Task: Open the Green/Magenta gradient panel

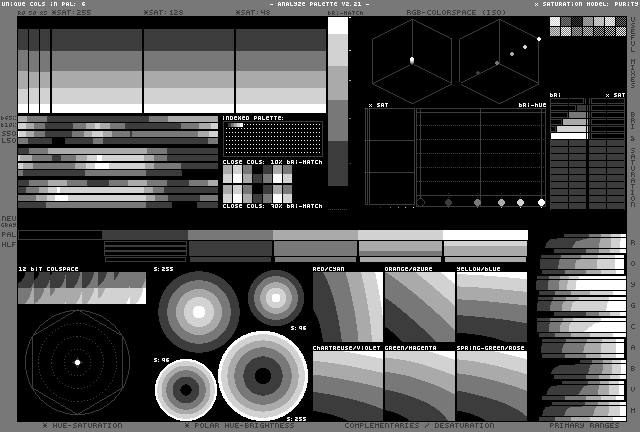Action: coord(419,385)
